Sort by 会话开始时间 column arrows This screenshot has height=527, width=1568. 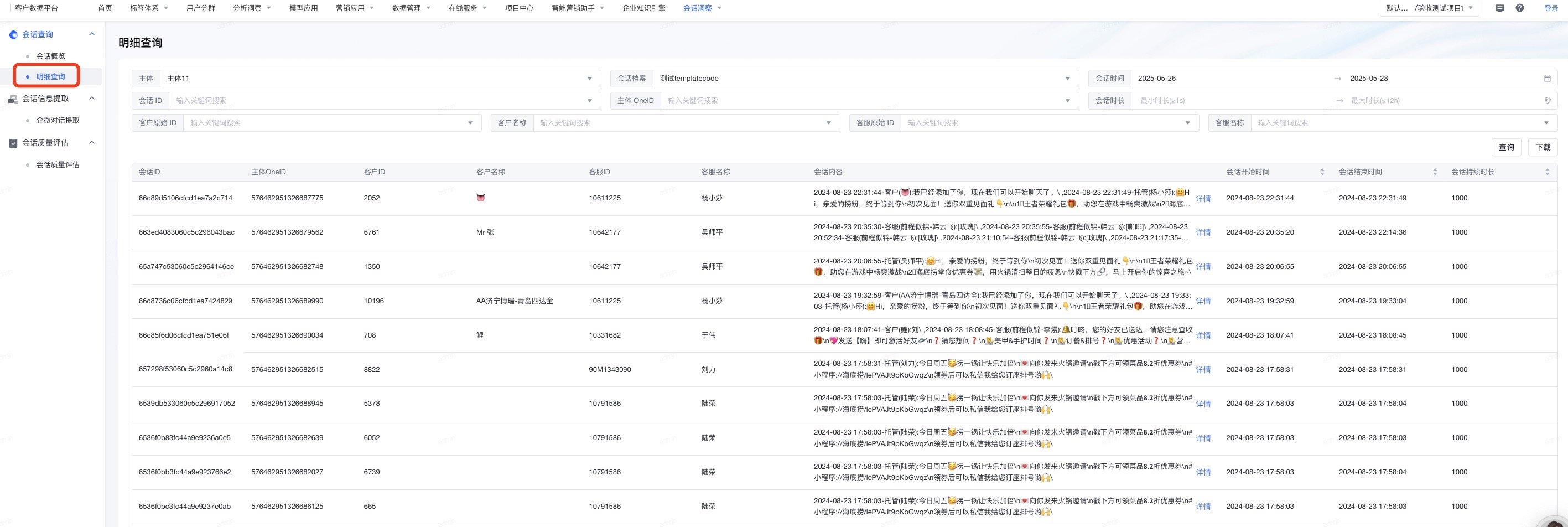1321,172
